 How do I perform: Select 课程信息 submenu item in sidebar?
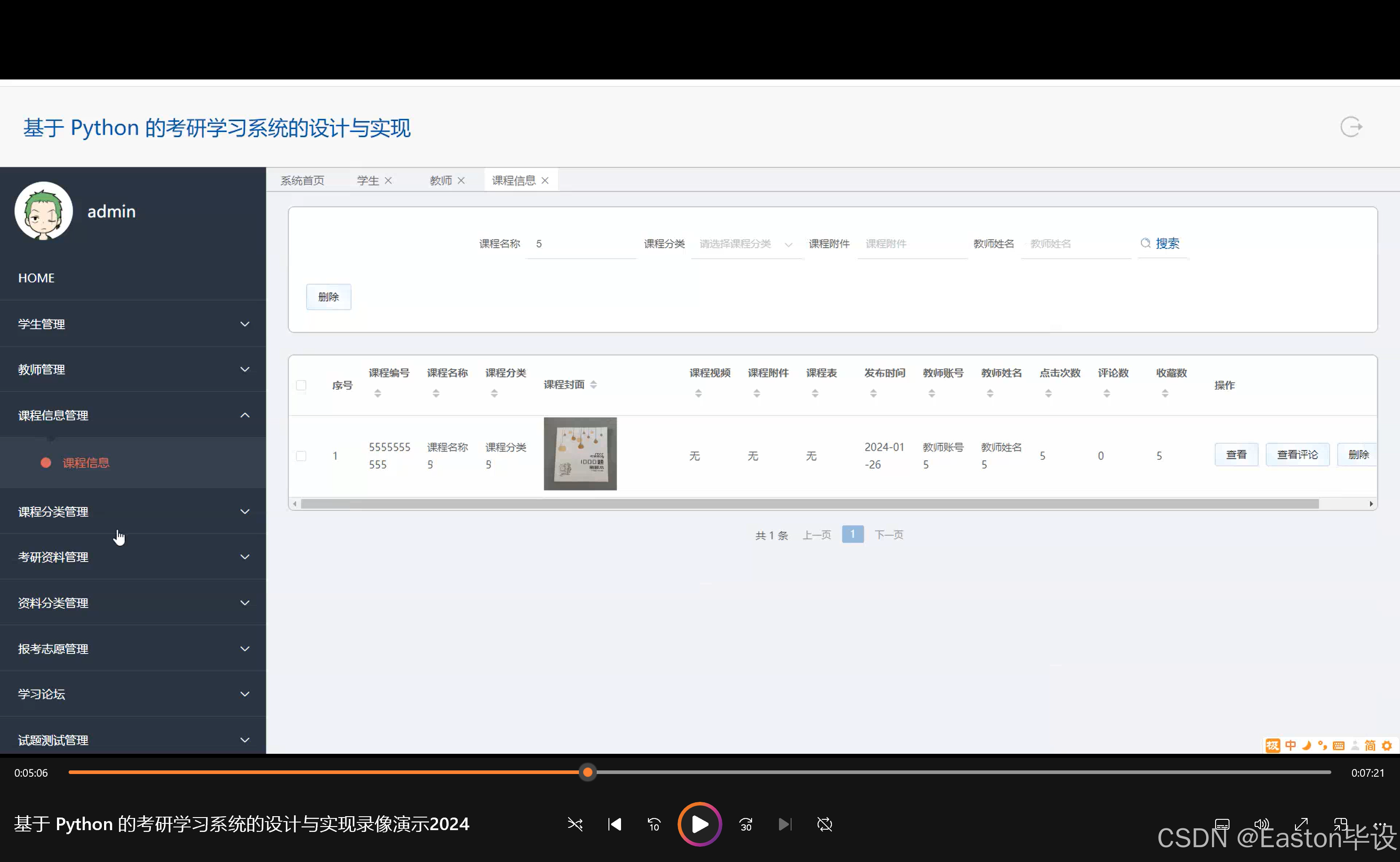tap(133, 463)
